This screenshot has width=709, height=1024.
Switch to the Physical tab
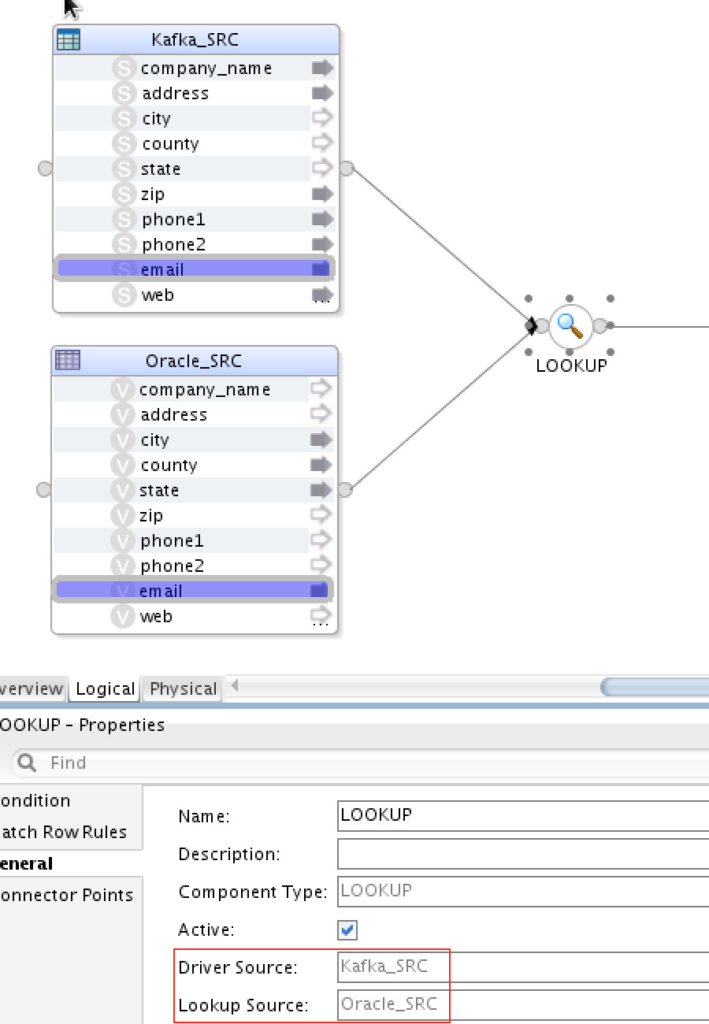pyautogui.click(x=183, y=689)
